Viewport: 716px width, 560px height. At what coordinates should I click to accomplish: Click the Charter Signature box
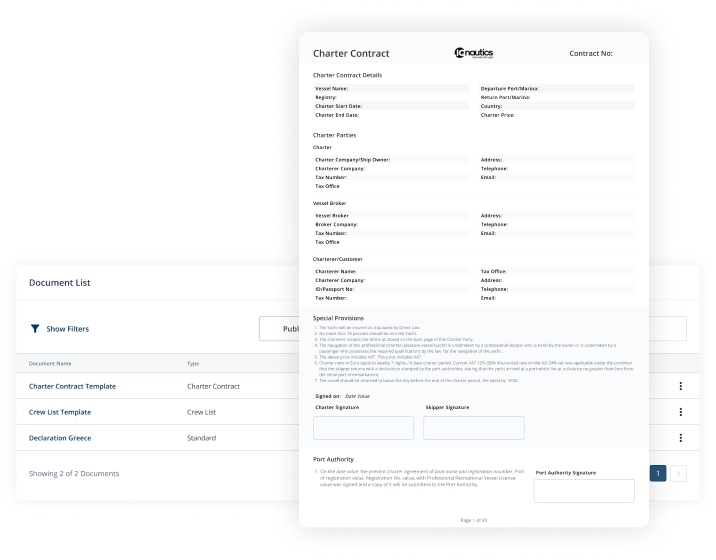[363, 428]
